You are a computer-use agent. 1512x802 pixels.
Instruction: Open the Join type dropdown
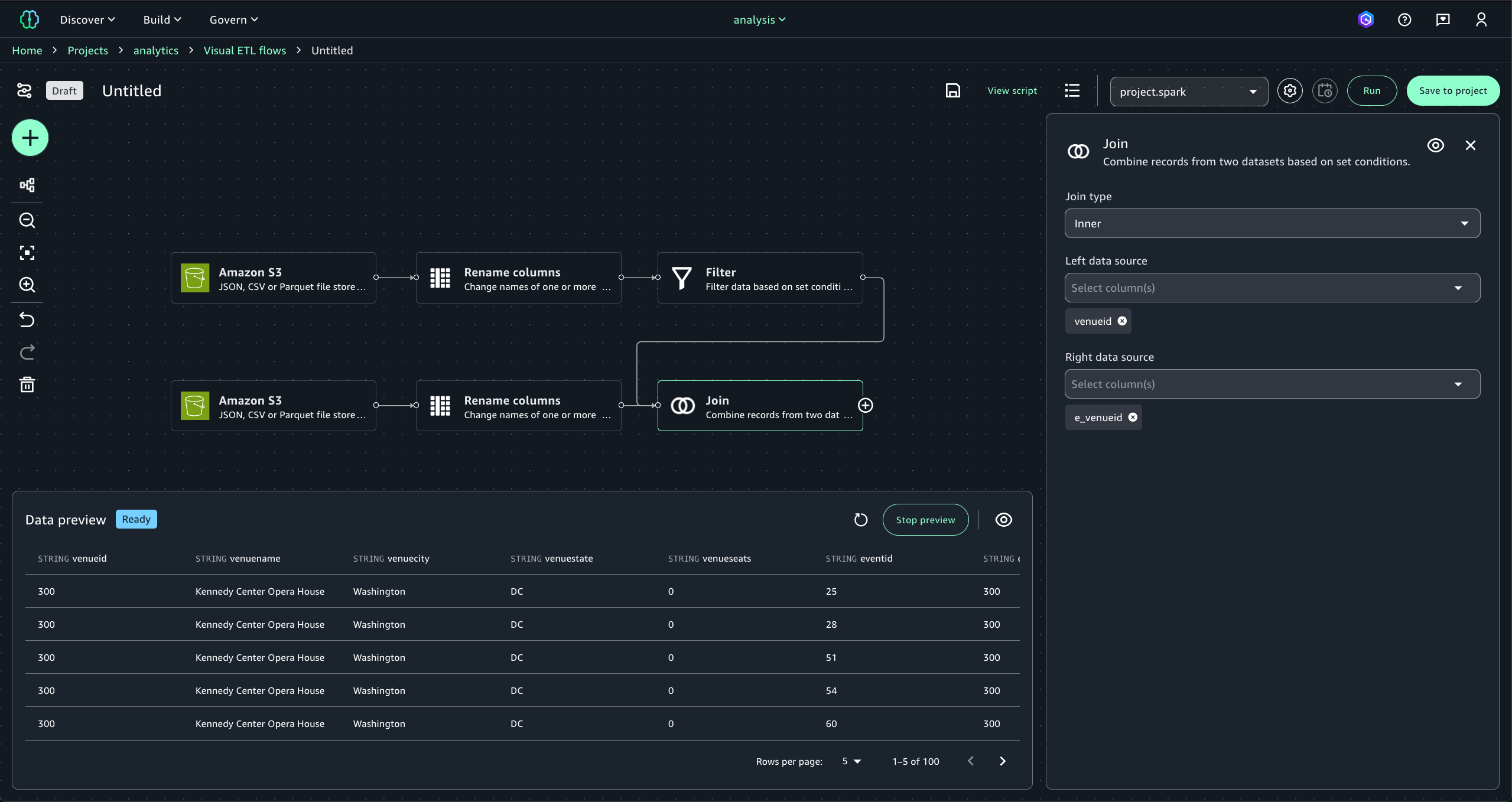tap(1272, 223)
